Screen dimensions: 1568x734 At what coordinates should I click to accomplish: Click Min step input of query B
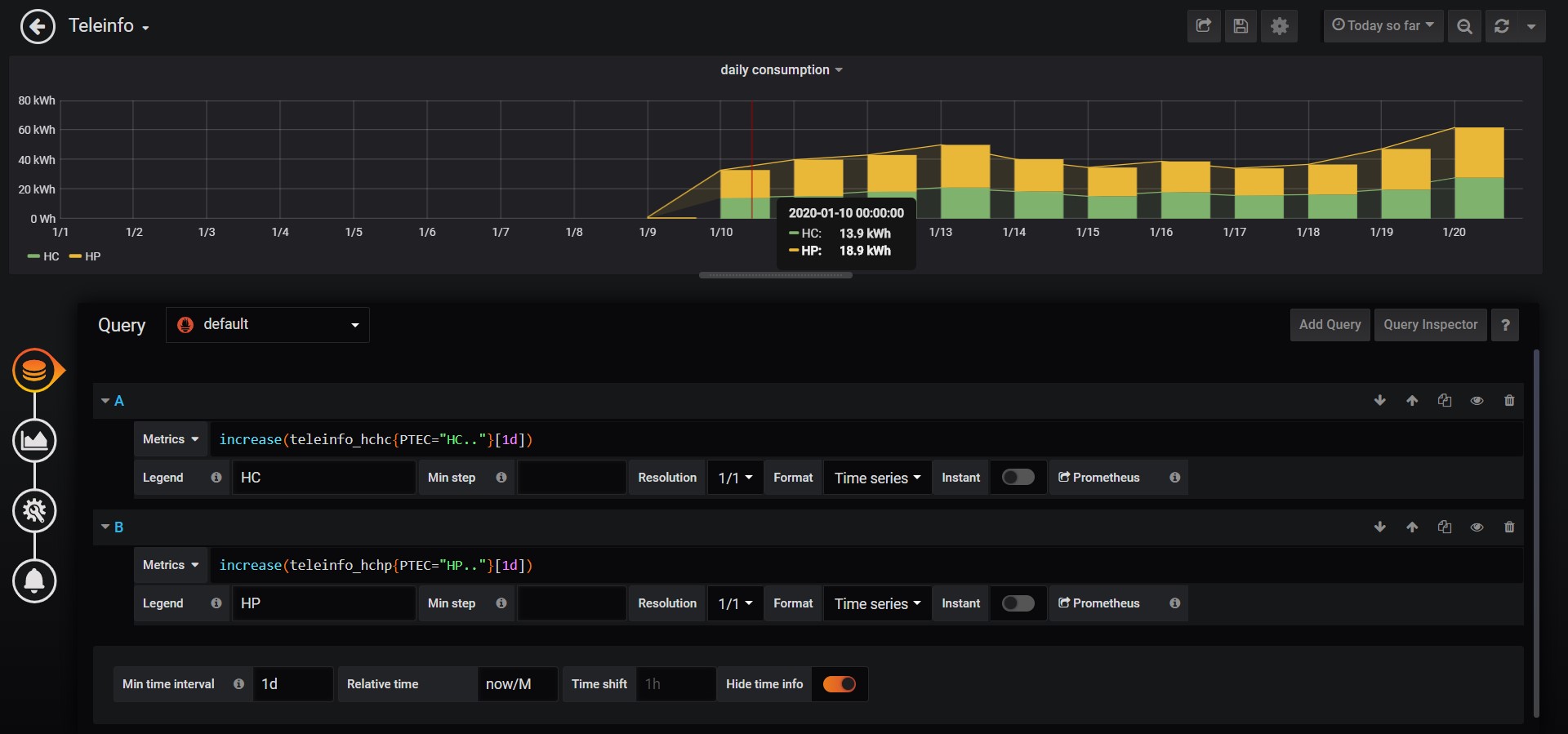point(572,603)
